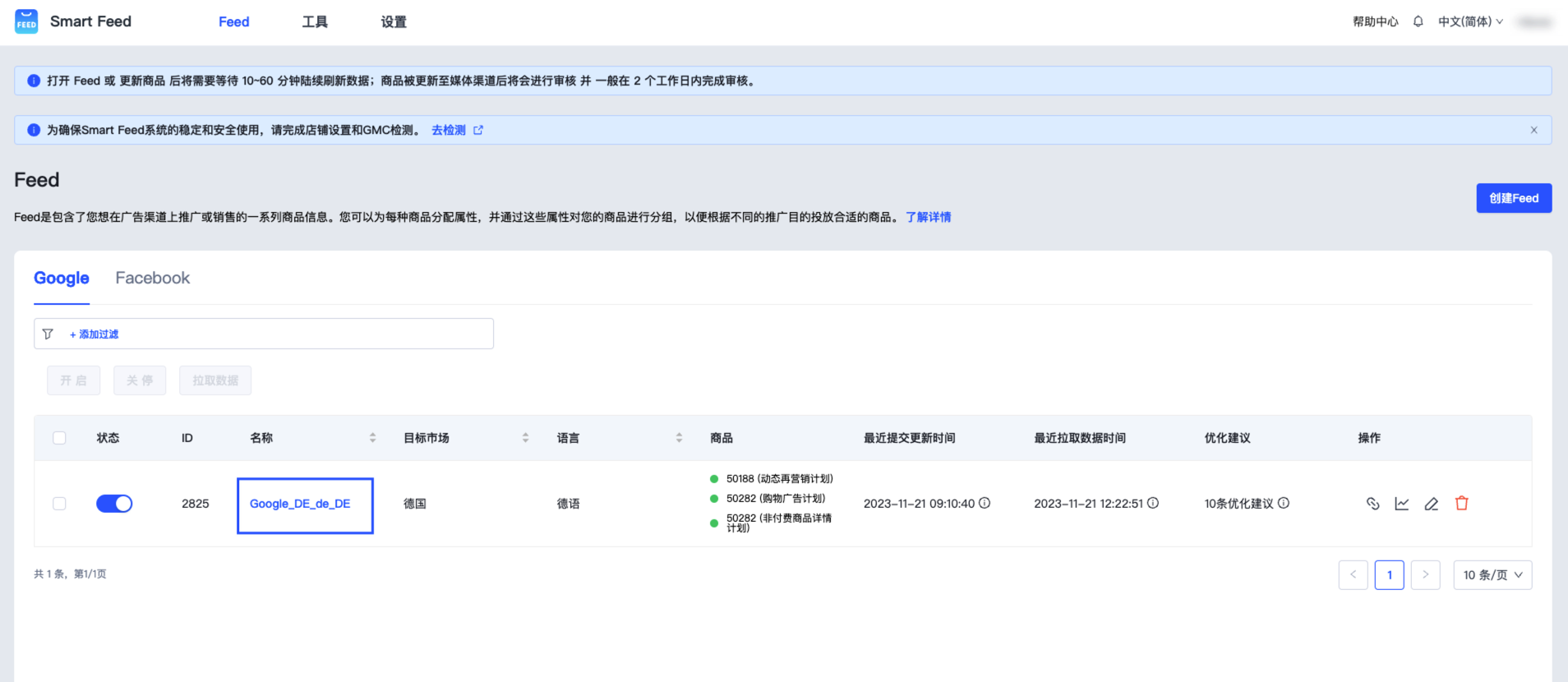Select the checkbox for row 2825
The image size is (1568, 682).
(59, 504)
